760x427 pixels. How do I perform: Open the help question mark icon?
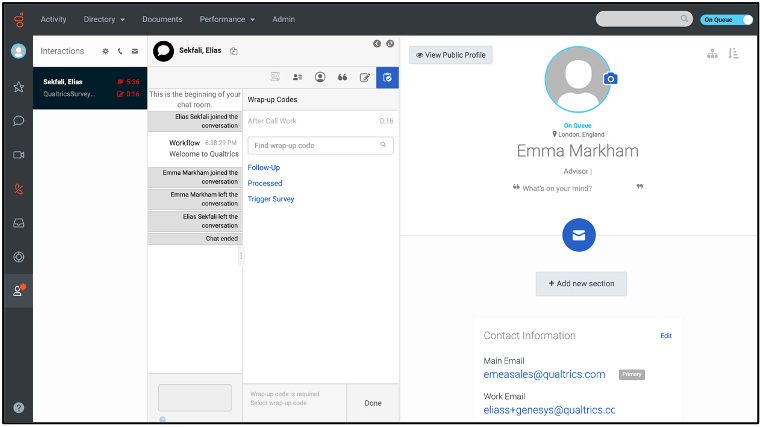tap(18, 408)
